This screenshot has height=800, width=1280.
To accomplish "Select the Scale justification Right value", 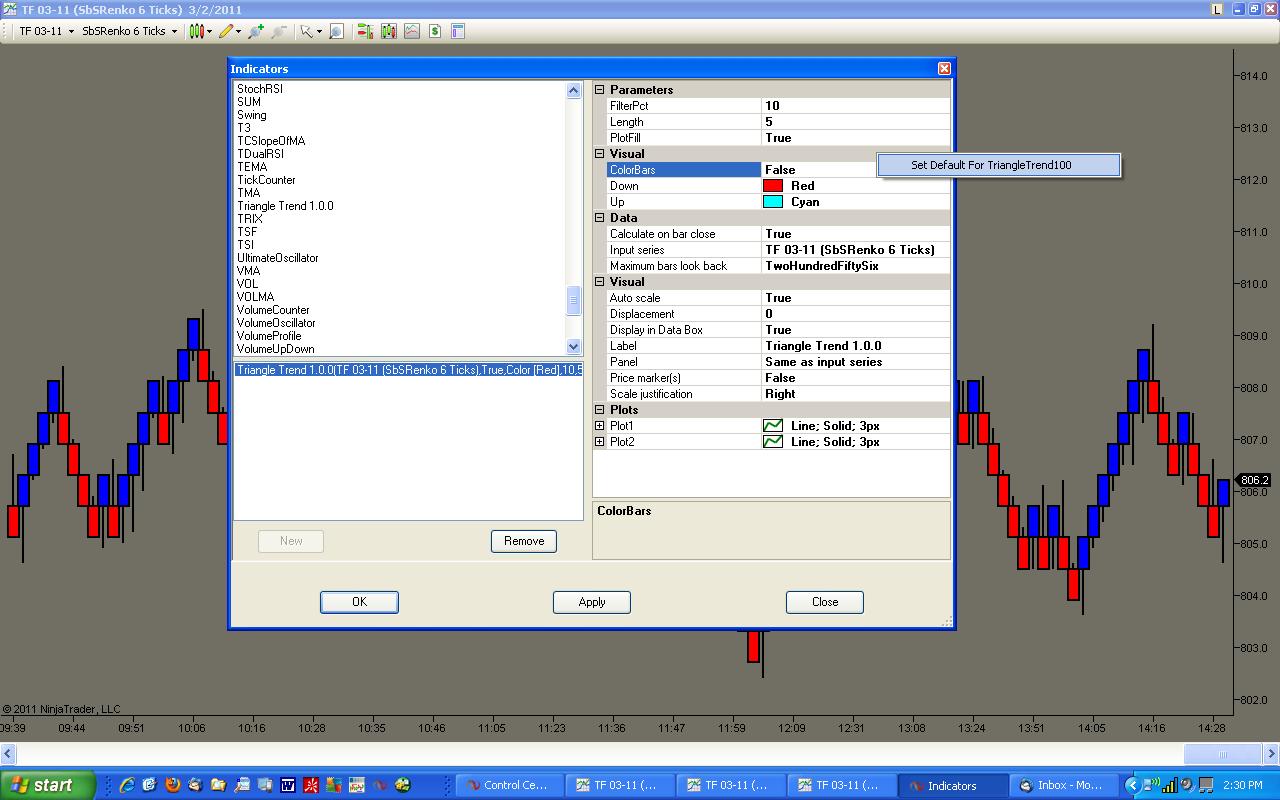I will (855, 394).
